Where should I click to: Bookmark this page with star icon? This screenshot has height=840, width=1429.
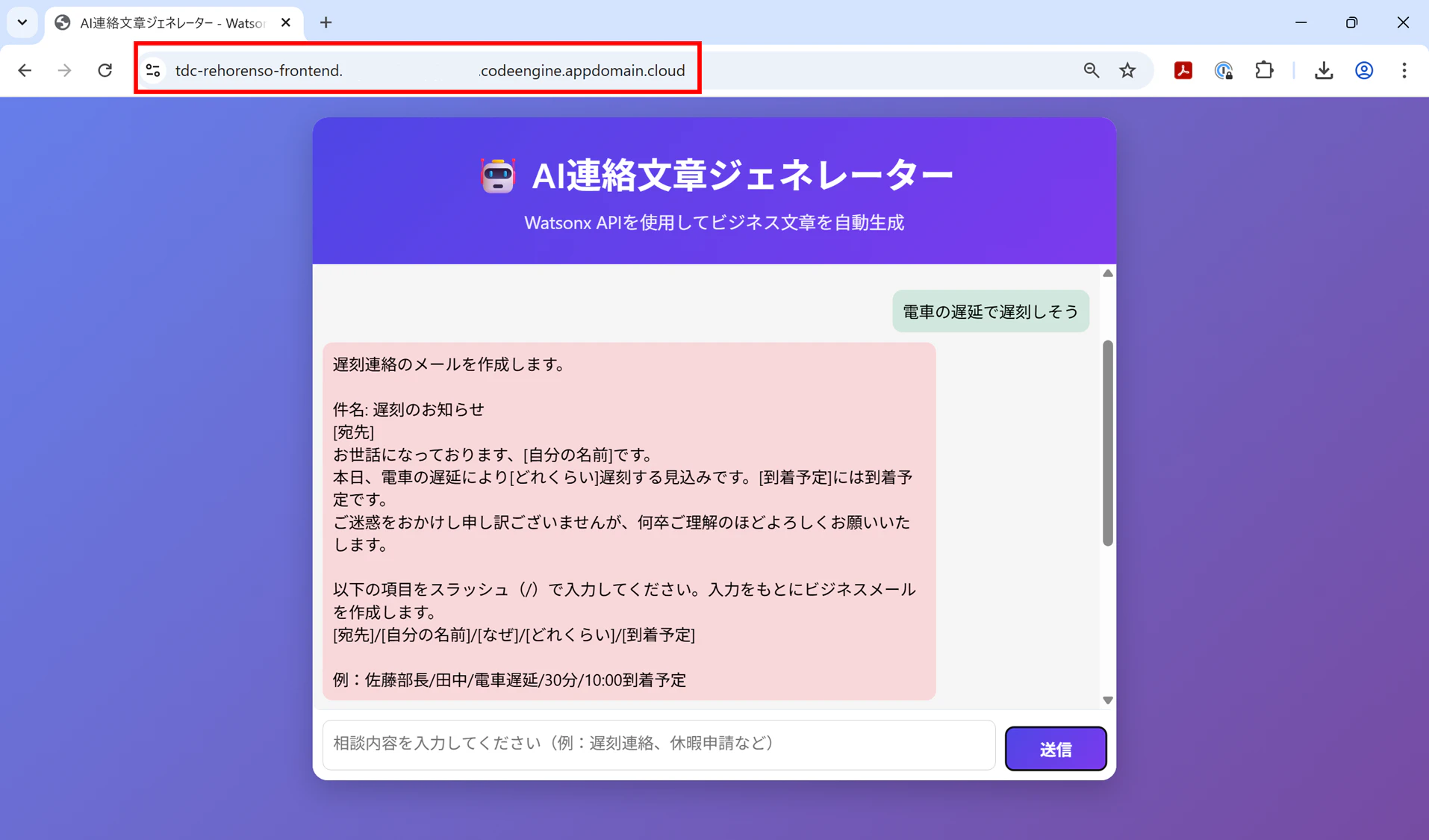[1127, 70]
